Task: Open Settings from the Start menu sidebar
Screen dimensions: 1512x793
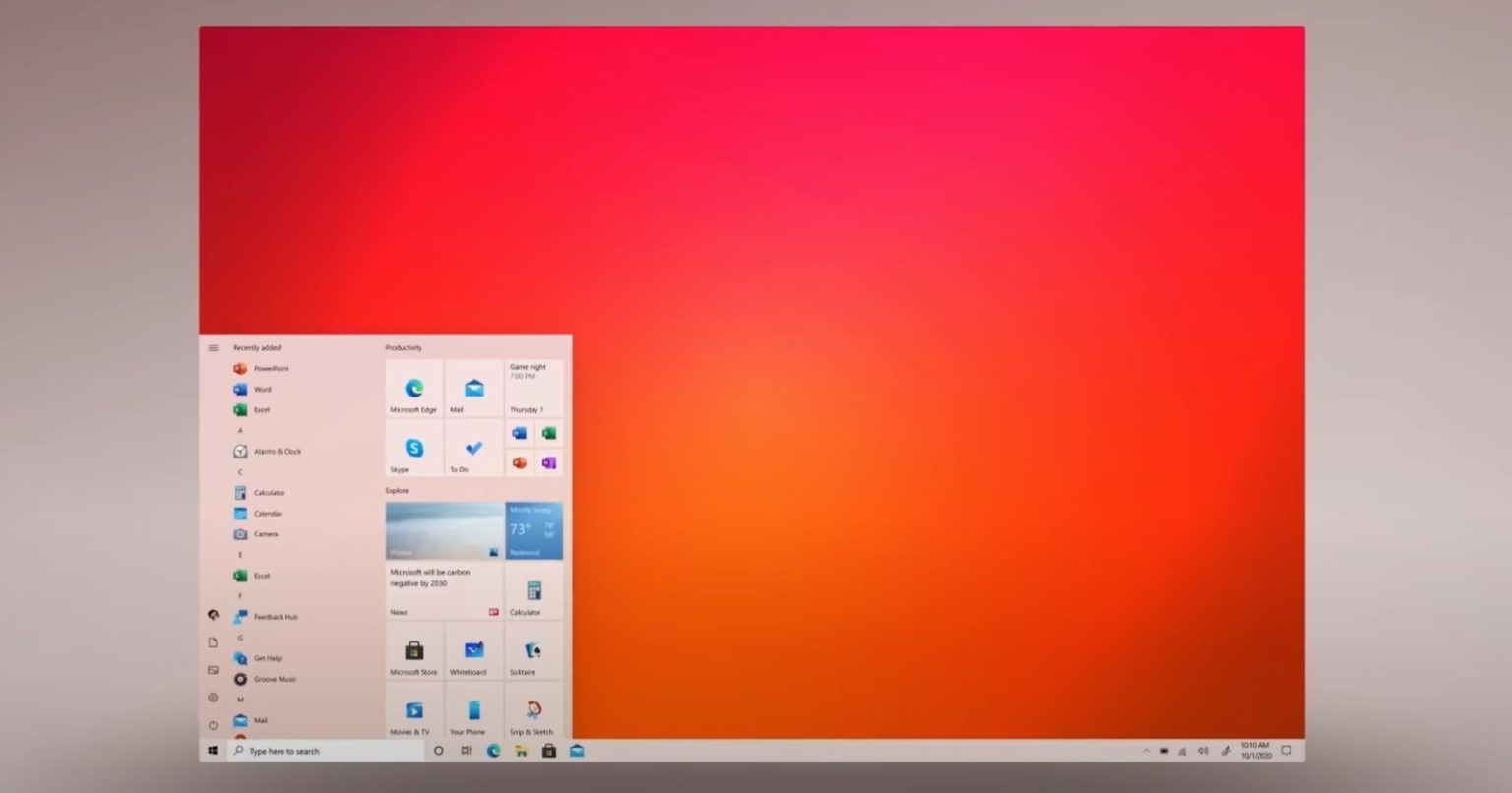Action: tap(213, 697)
